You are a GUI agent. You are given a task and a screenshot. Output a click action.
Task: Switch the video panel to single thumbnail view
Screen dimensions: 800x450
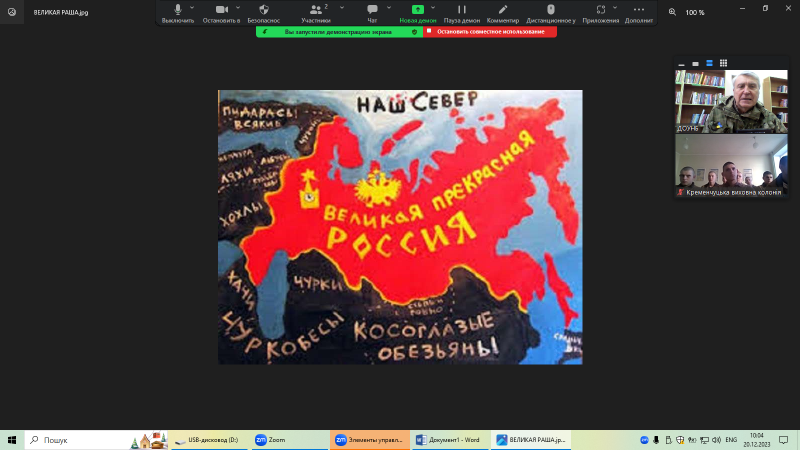(695, 63)
